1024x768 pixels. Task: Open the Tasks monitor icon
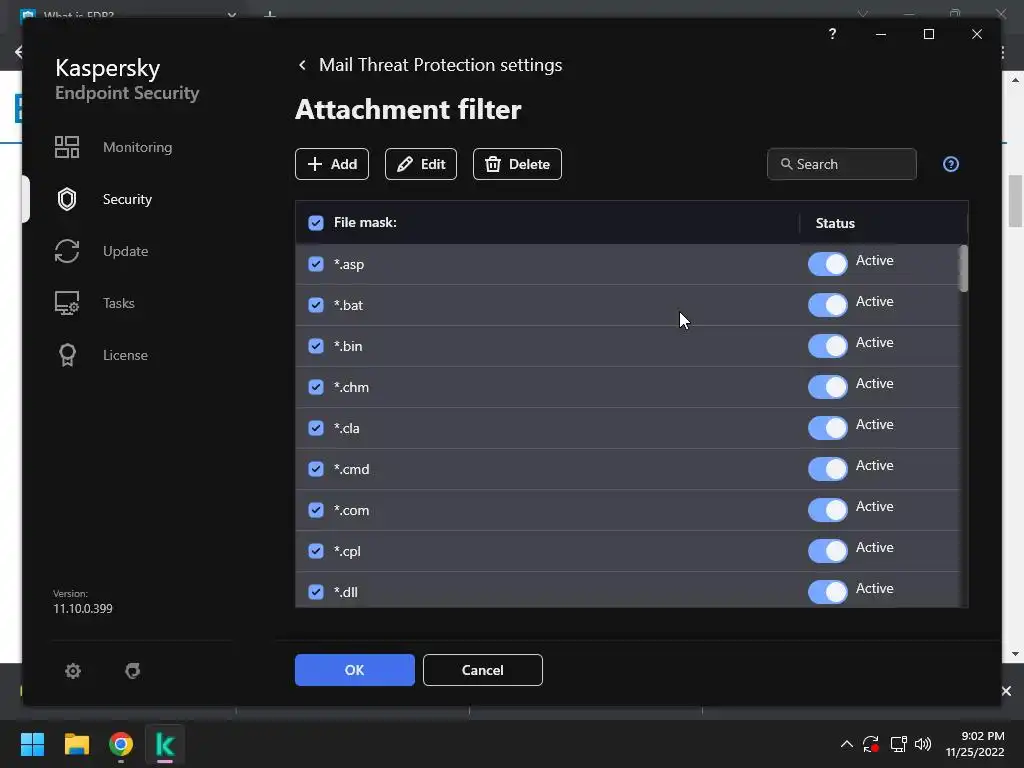tap(67, 303)
